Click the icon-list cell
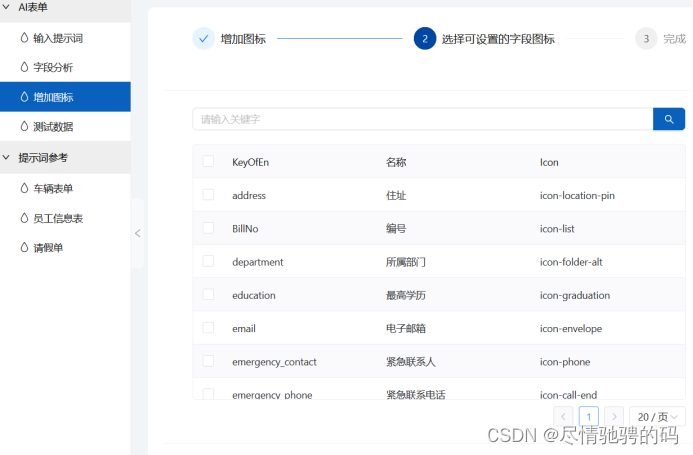Image resolution: width=693 pixels, height=455 pixels. click(x=557, y=229)
